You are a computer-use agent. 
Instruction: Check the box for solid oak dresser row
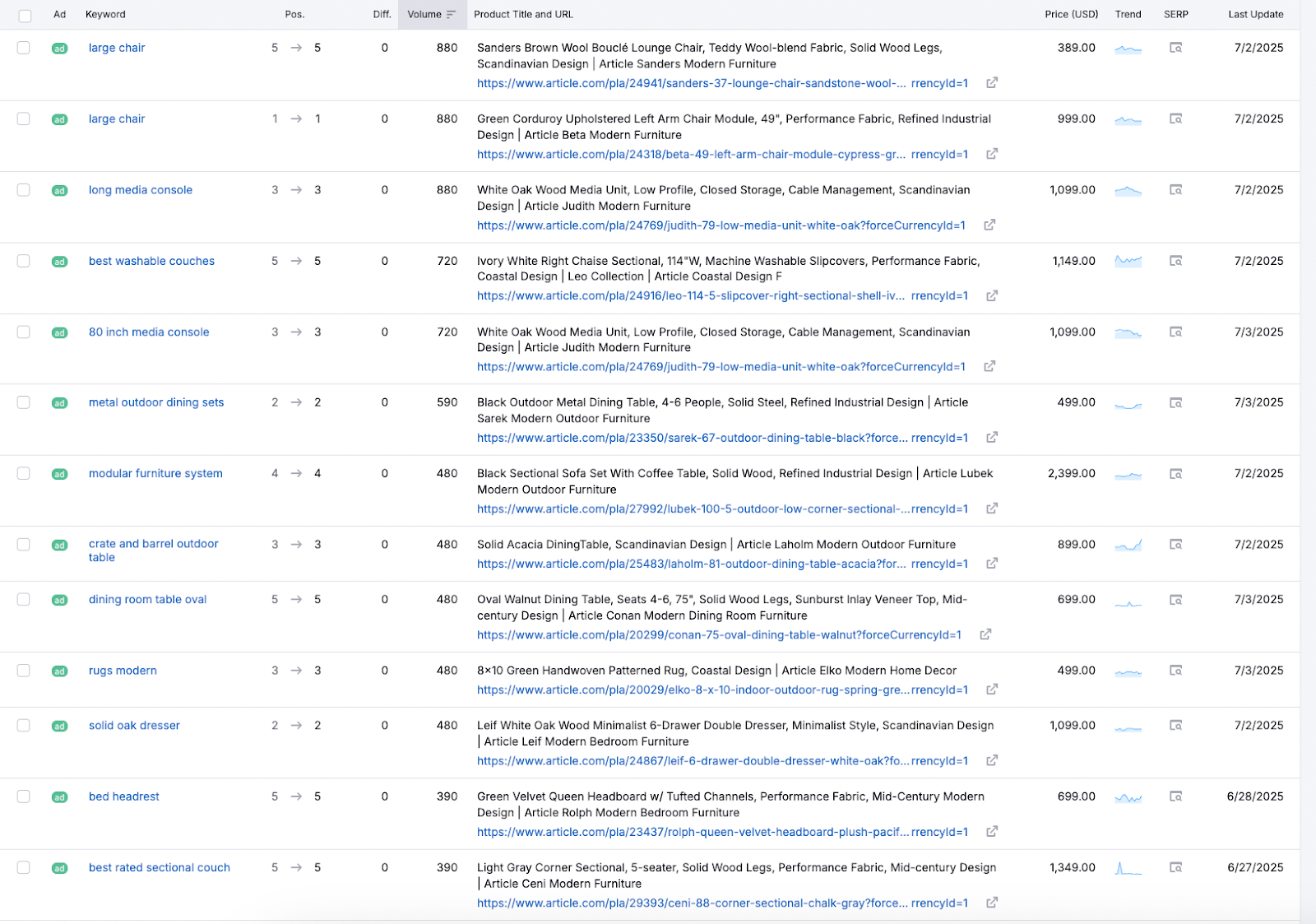click(x=23, y=725)
